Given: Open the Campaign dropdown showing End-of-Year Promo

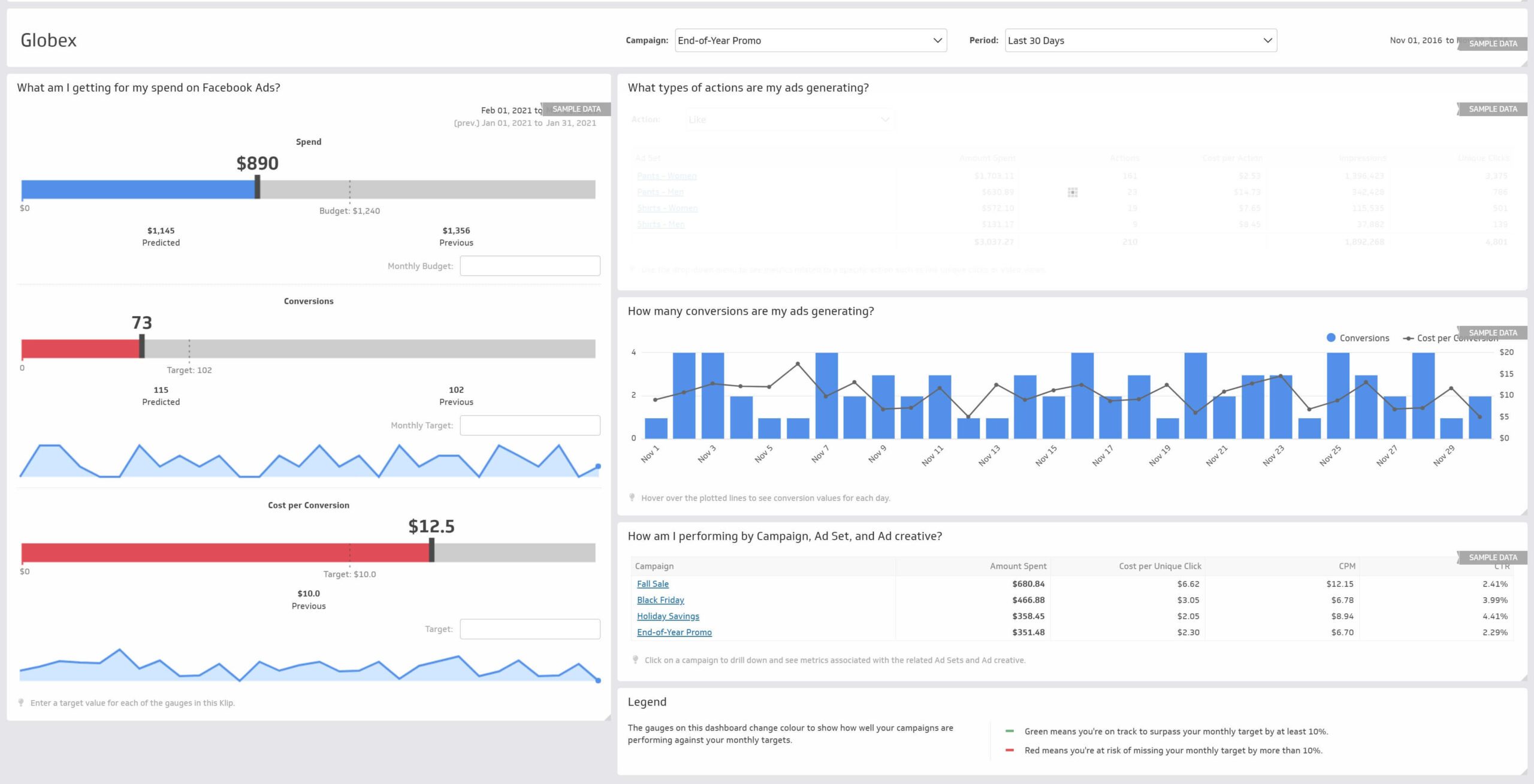Looking at the screenshot, I should click(810, 40).
